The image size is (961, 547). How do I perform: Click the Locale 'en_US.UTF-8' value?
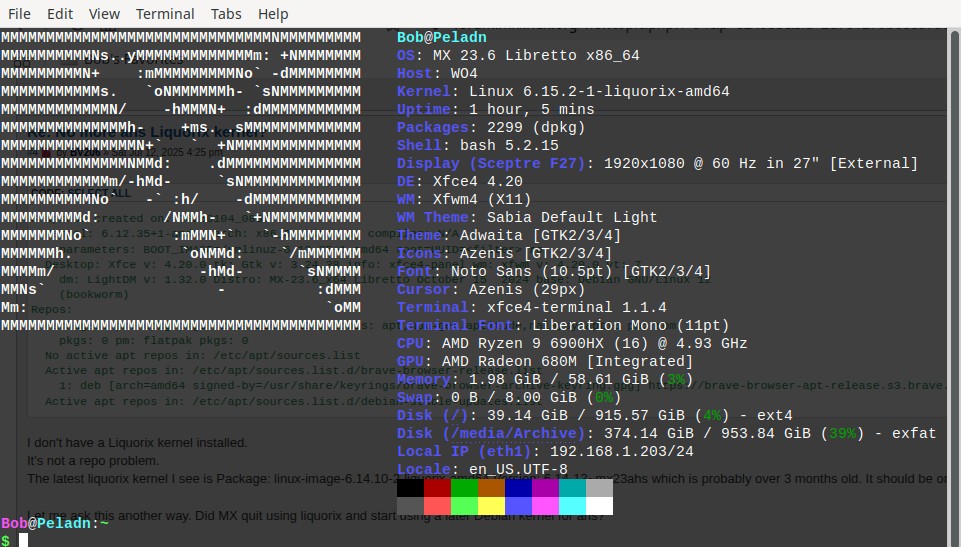tap(518, 469)
